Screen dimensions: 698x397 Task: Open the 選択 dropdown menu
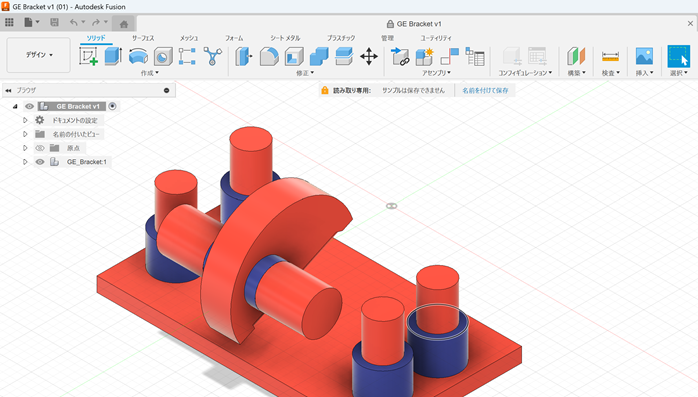click(x=679, y=73)
